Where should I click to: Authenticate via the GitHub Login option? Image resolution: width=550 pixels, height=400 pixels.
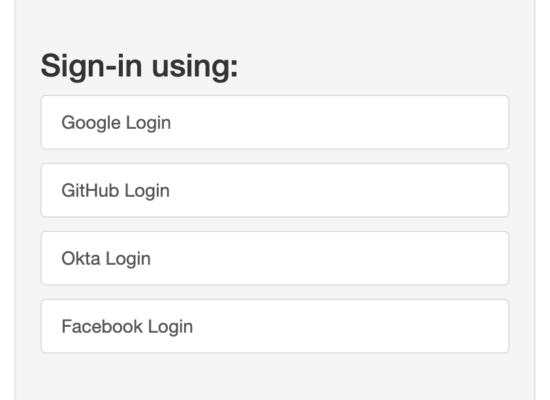[x=275, y=190]
